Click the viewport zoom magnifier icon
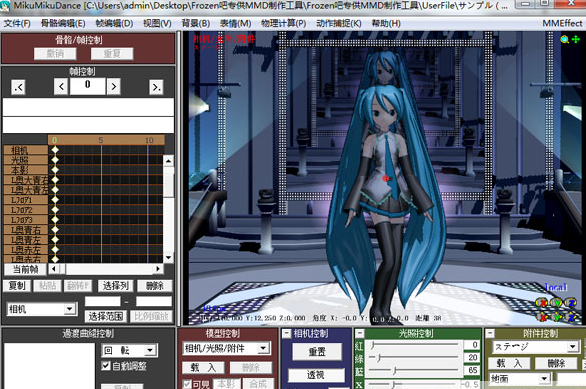This screenshot has height=389, width=586. pos(564,39)
